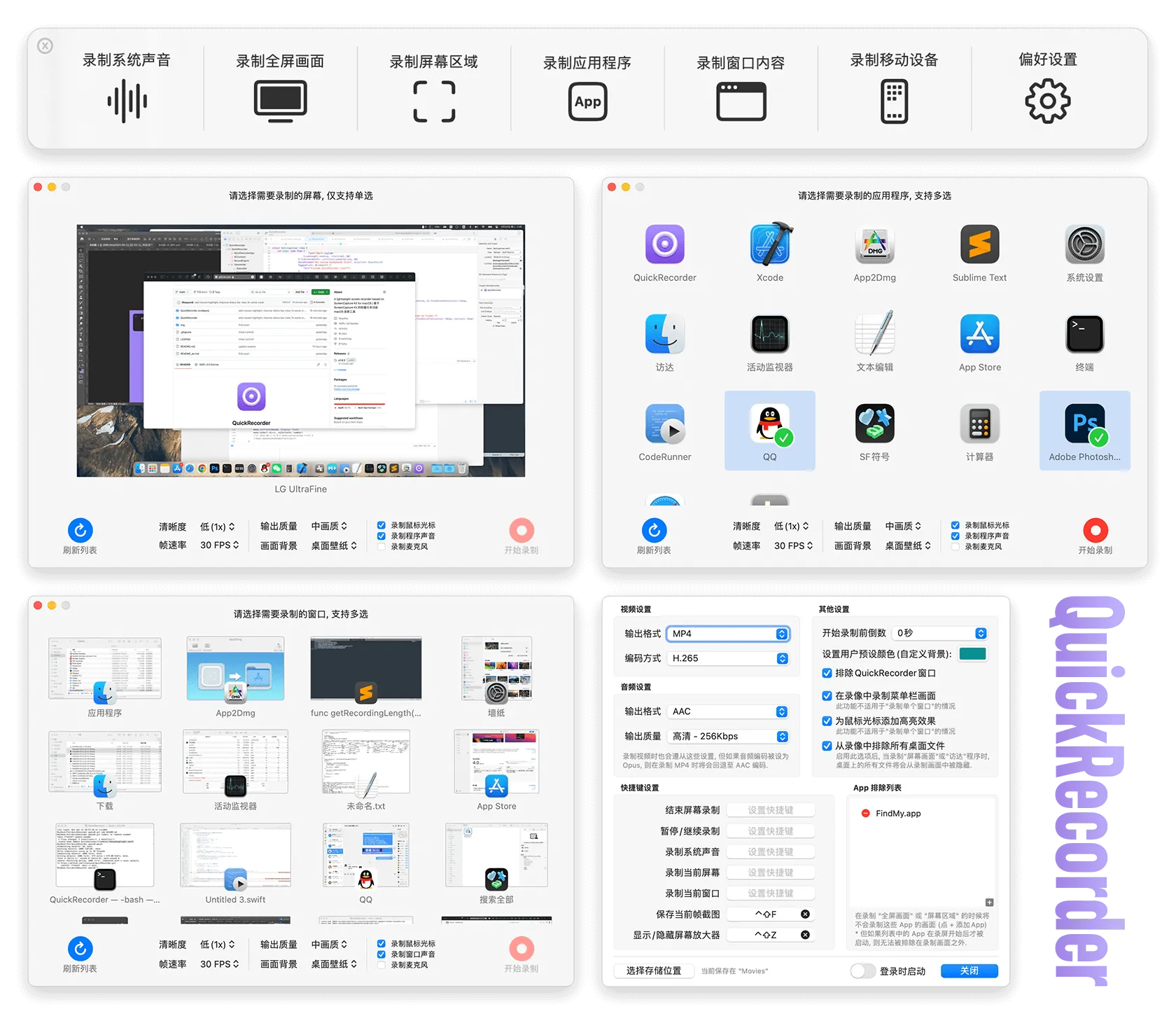Open the 30 FPS frame rate selector
1176x1016 pixels.
tap(219, 545)
